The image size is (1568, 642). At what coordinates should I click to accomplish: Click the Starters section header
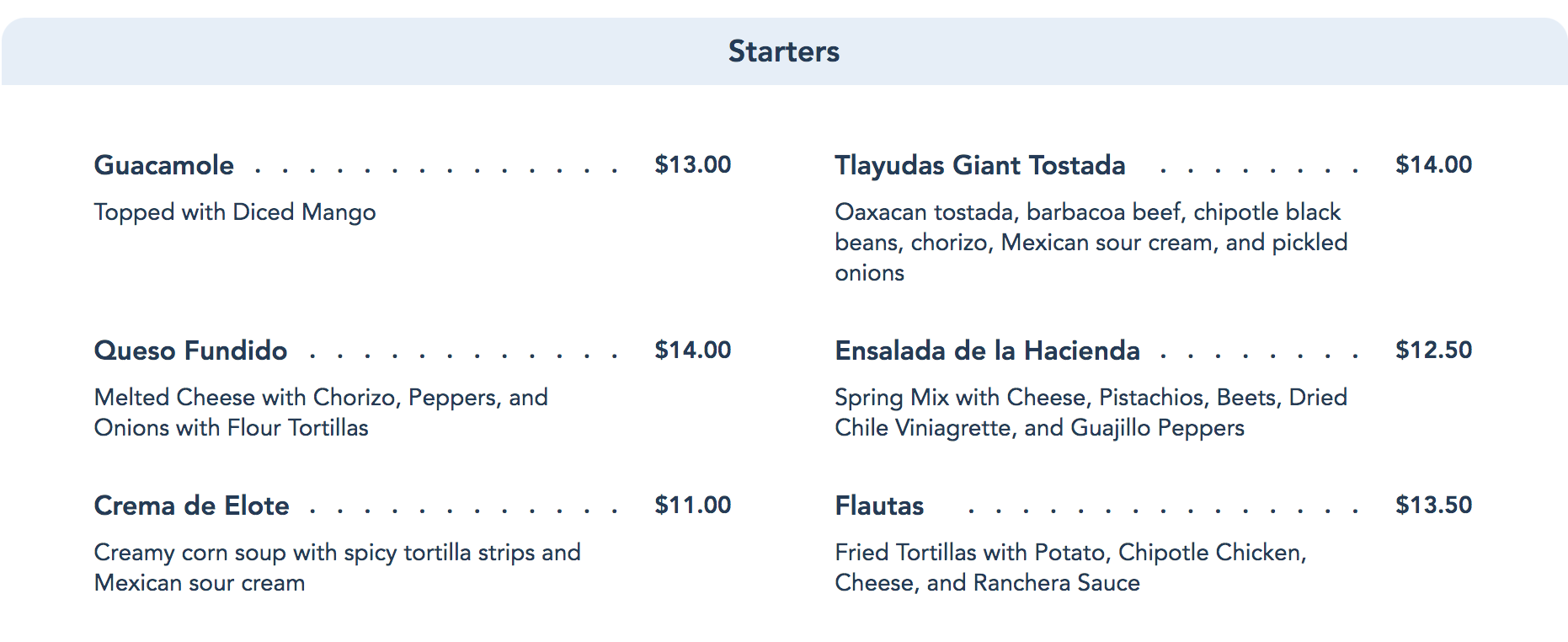(783, 51)
